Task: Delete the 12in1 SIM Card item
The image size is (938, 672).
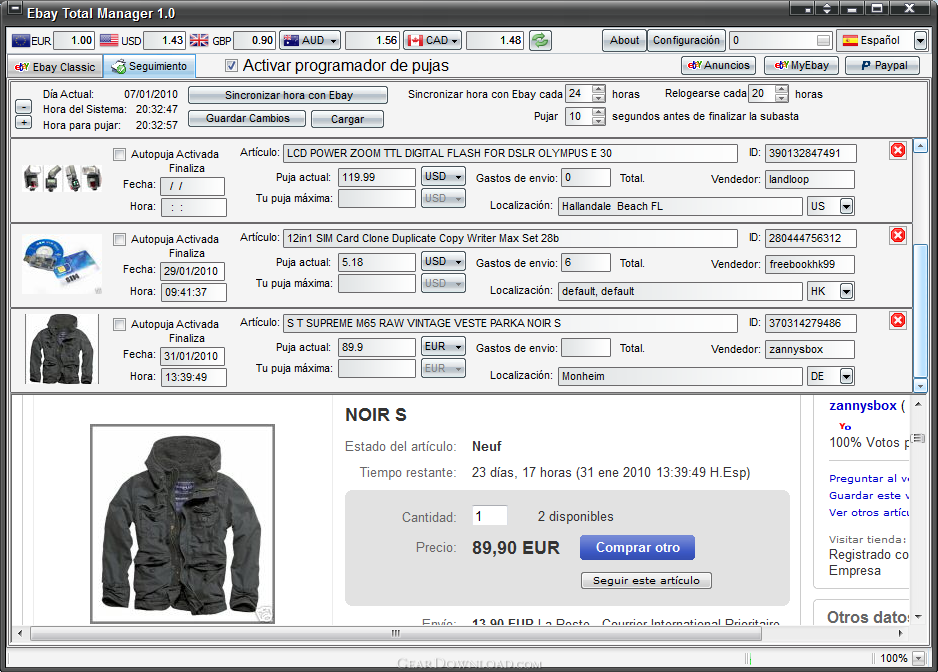Action: [x=897, y=236]
